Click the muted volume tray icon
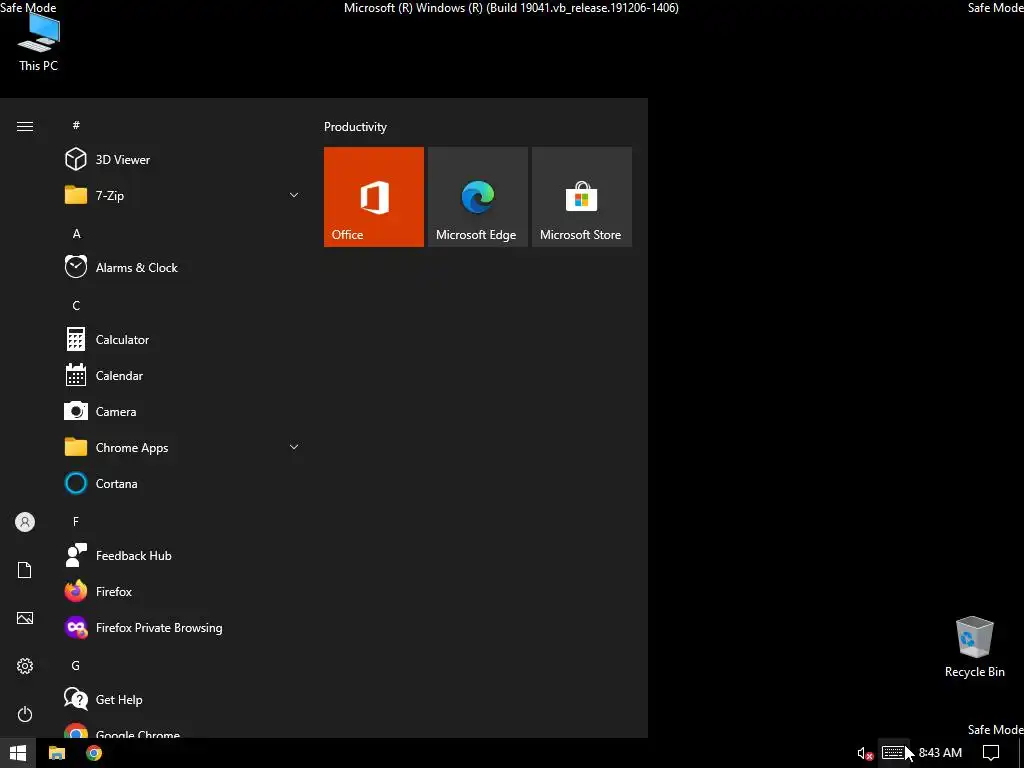Screen dimensions: 1024x768 (865, 754)
